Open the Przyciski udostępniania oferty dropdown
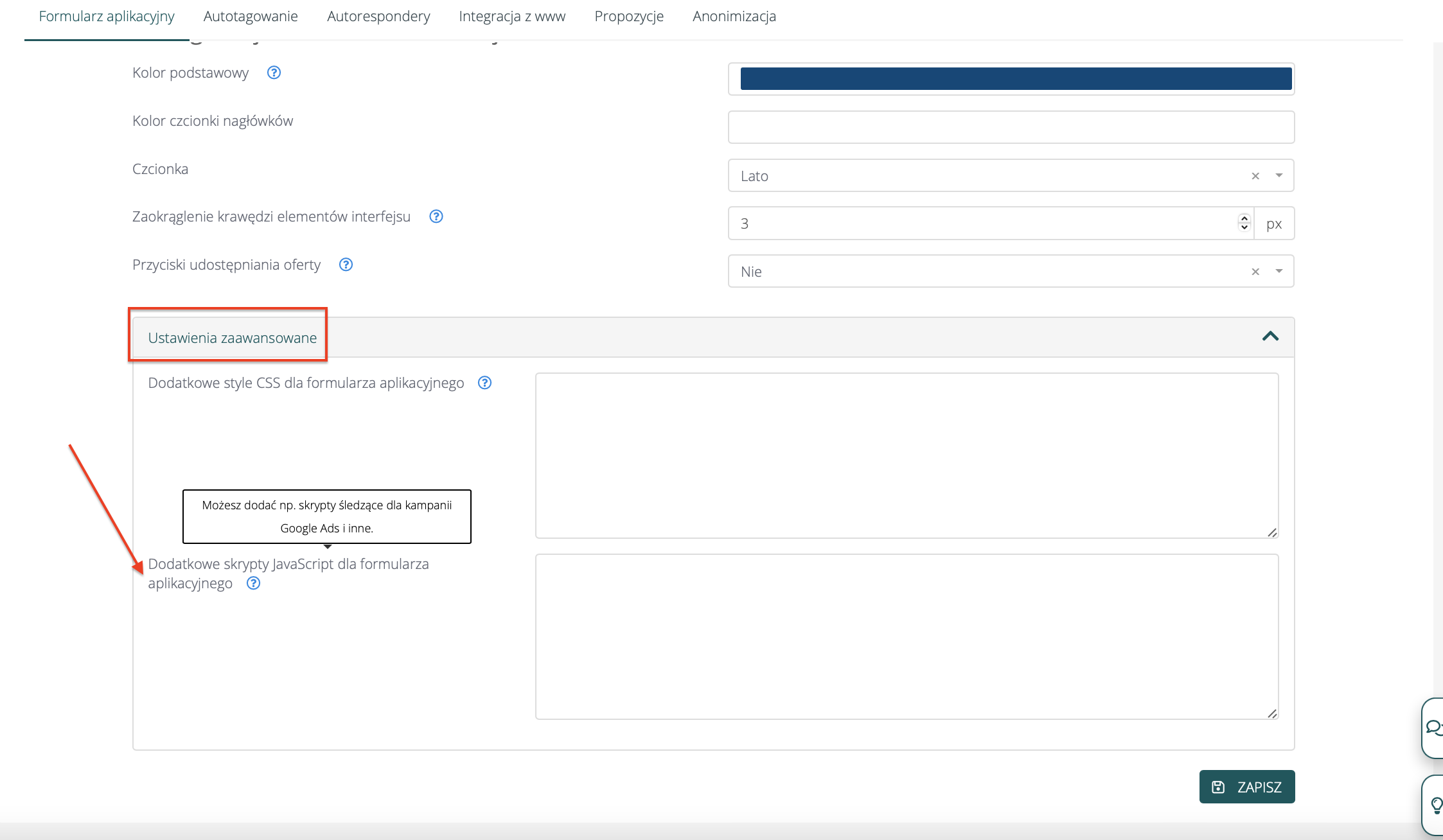 click(1279, 271)
